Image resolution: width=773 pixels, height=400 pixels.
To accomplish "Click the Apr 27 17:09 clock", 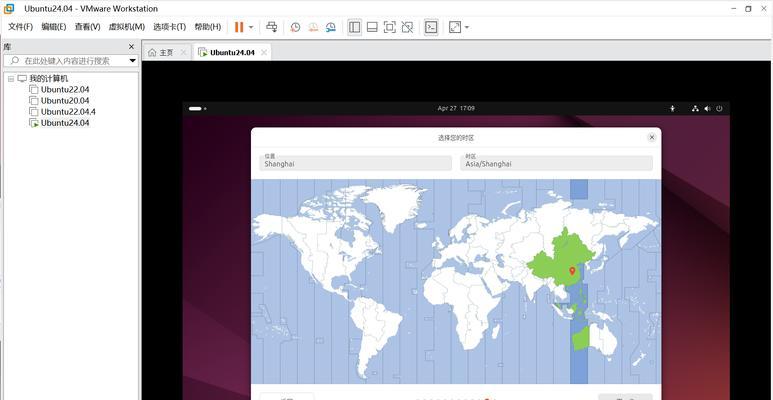I will [x=456, y=109].
